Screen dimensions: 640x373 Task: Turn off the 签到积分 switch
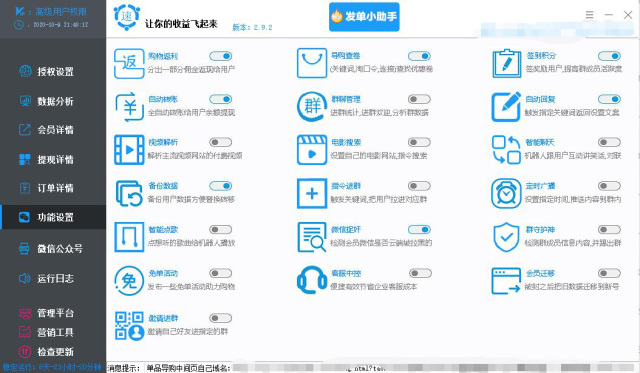pyautogui.click(x=609, y=56)
